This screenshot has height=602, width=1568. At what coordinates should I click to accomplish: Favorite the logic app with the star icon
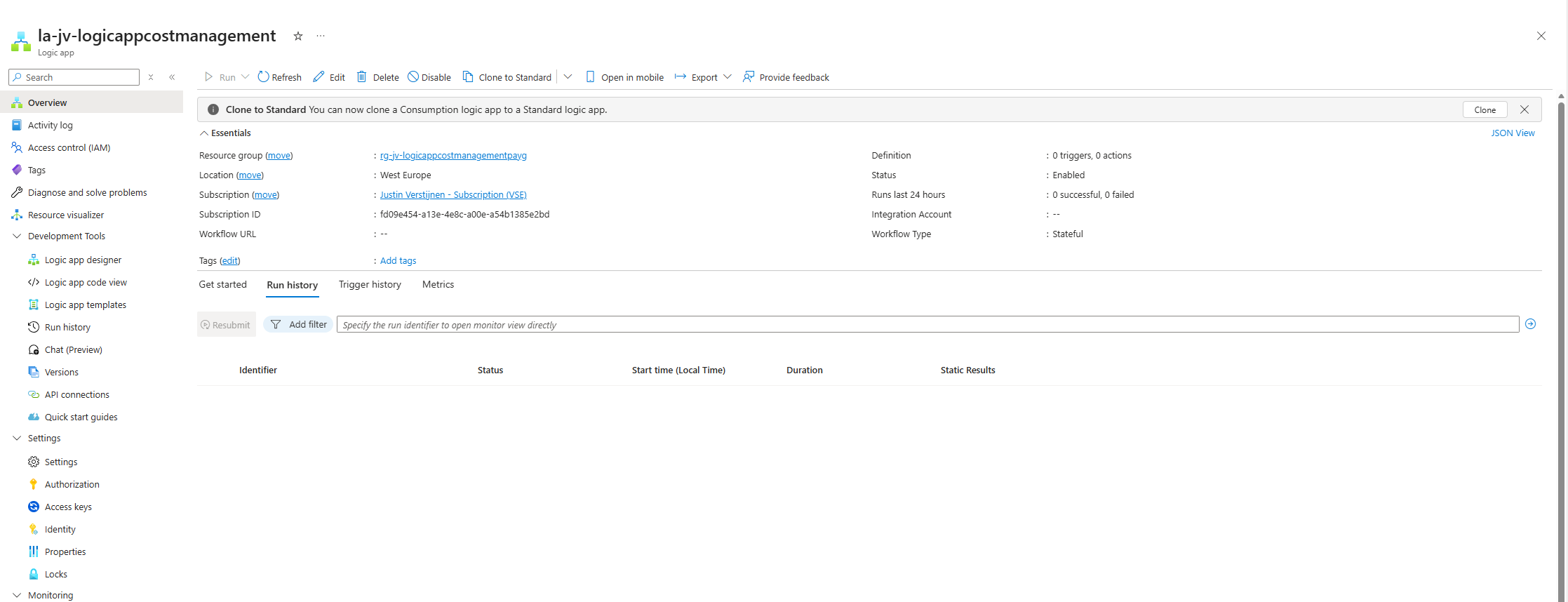[x=298, y=36]
